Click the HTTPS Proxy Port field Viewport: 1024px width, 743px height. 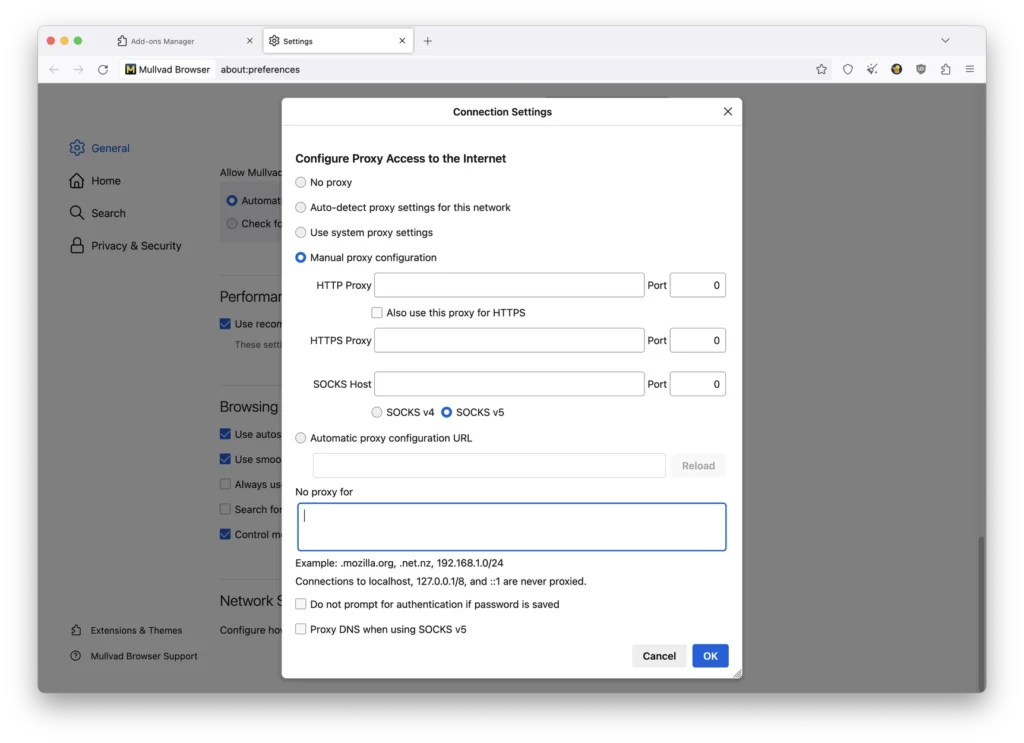point(697,340)
